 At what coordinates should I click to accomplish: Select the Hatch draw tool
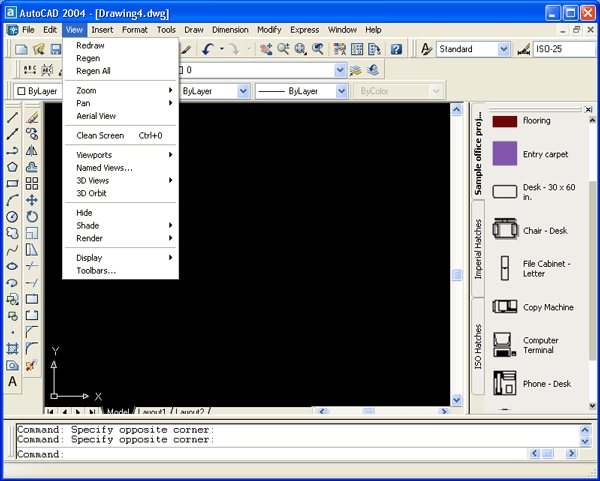pos(12,348)
